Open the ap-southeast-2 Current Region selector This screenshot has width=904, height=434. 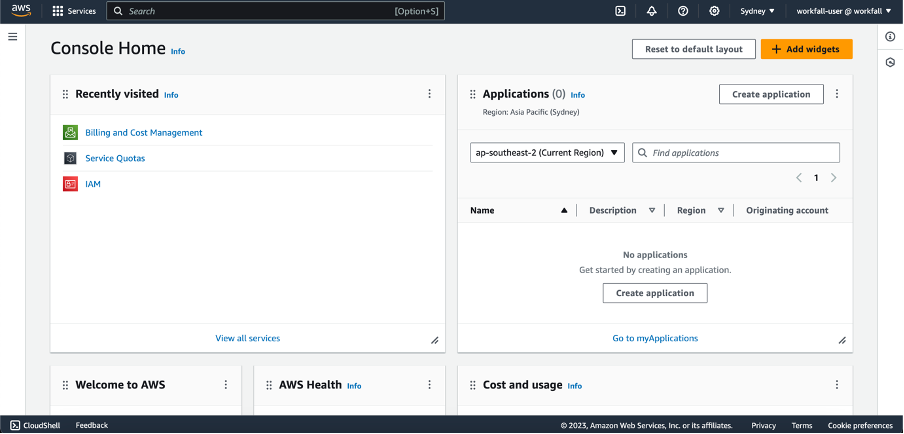pos(547,153)
